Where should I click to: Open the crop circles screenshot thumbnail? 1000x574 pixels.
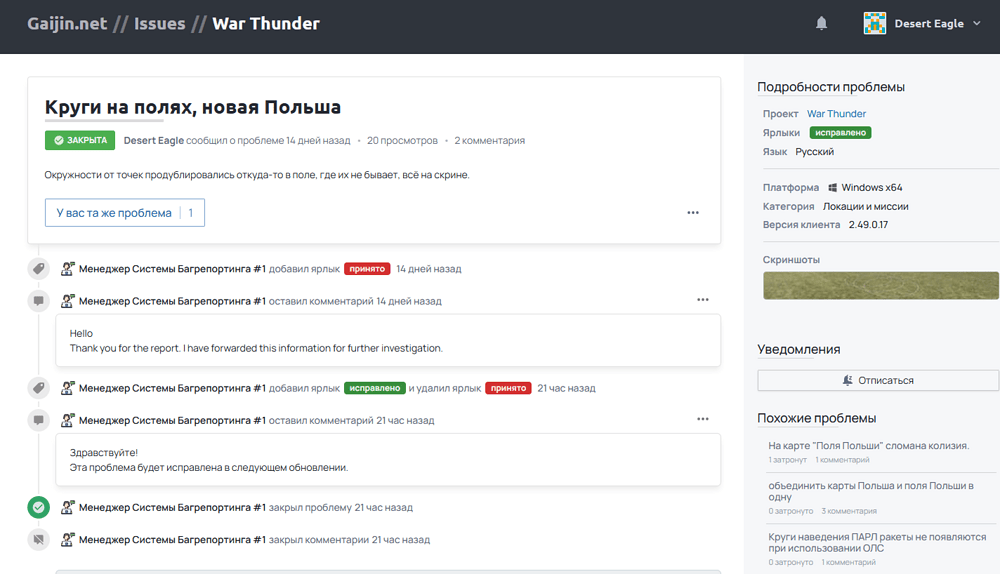click(880, 286)
